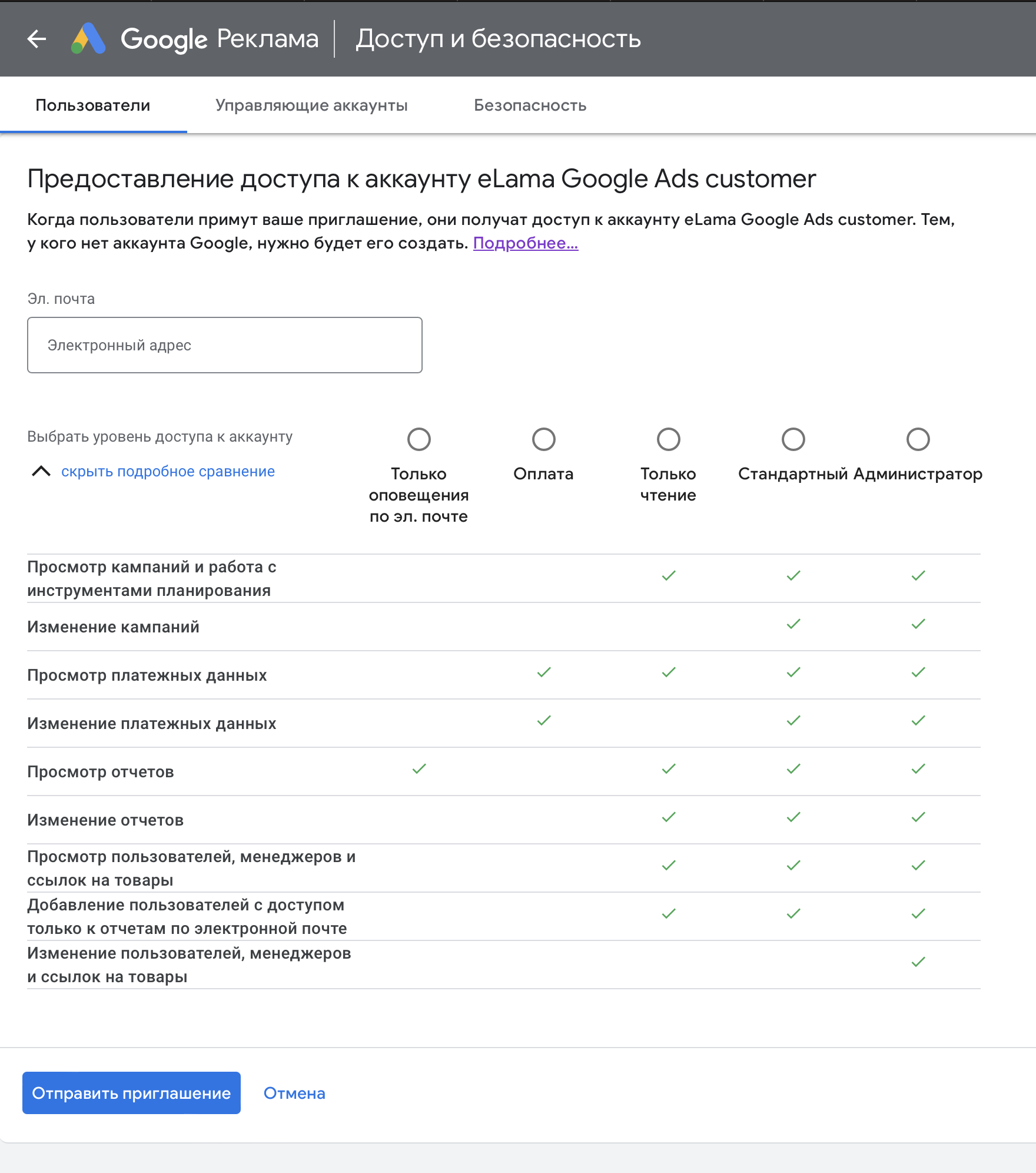
Task: Open the Подробнее link
Action: [526, 243]
